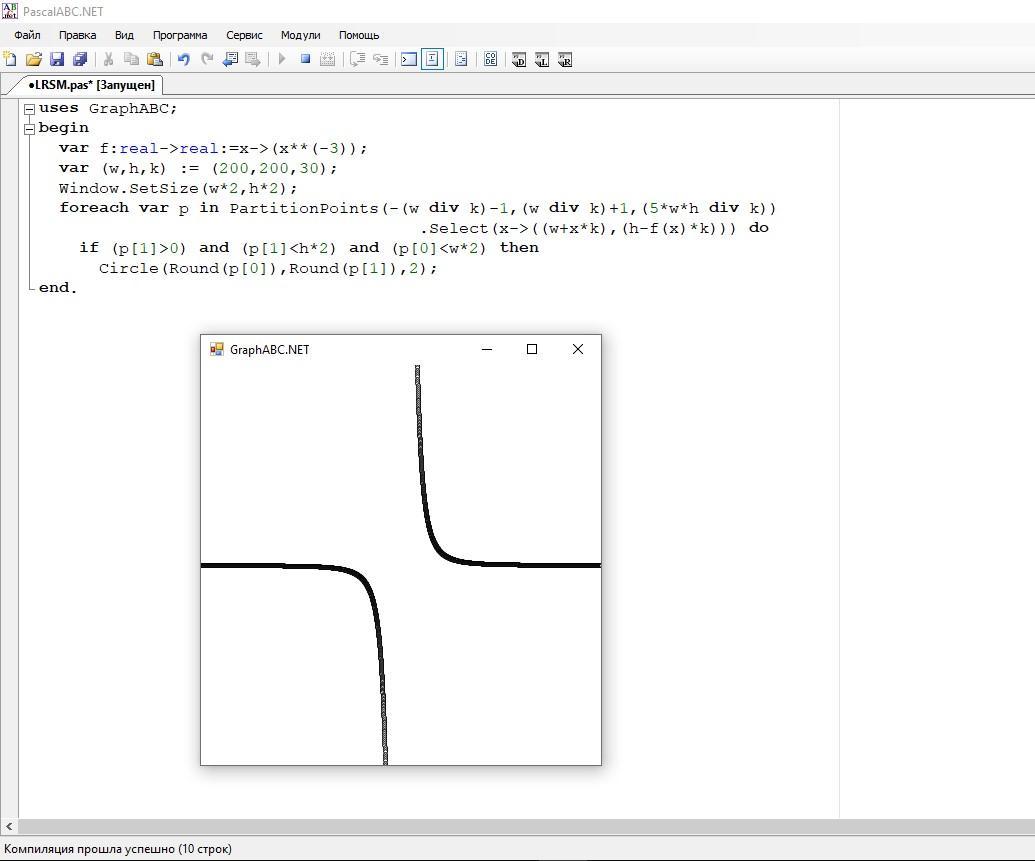The image size is (1035, 861).
Task: Maximize the GraphABC.NET window
Action: [x=532, y=349]
